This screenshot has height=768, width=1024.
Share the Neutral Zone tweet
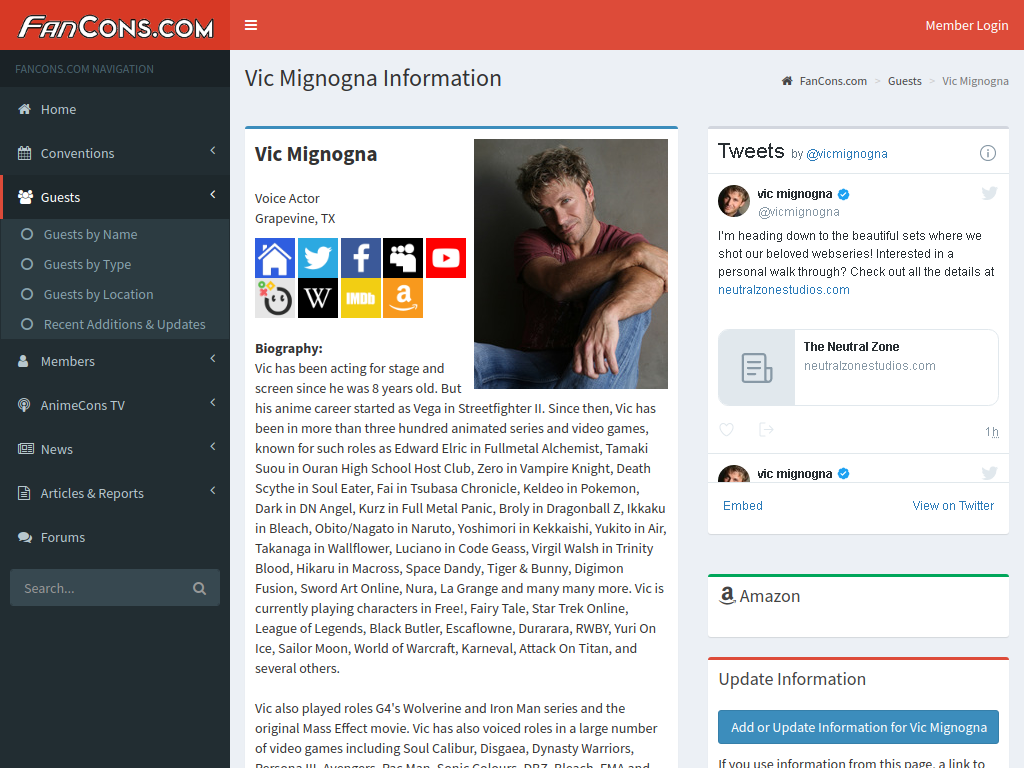(766, 429)
